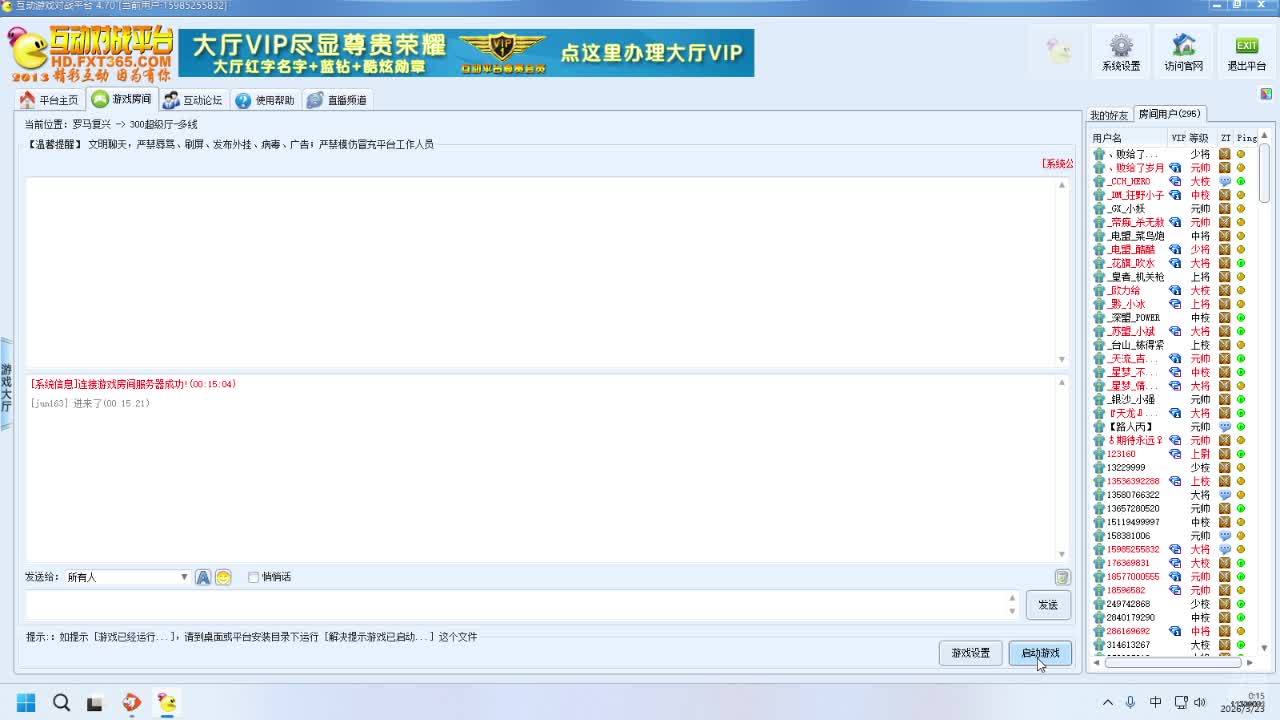The height and width of the screenshot is (720, 1280).
Task: Open Windows taskbar search
Action: 61,703
